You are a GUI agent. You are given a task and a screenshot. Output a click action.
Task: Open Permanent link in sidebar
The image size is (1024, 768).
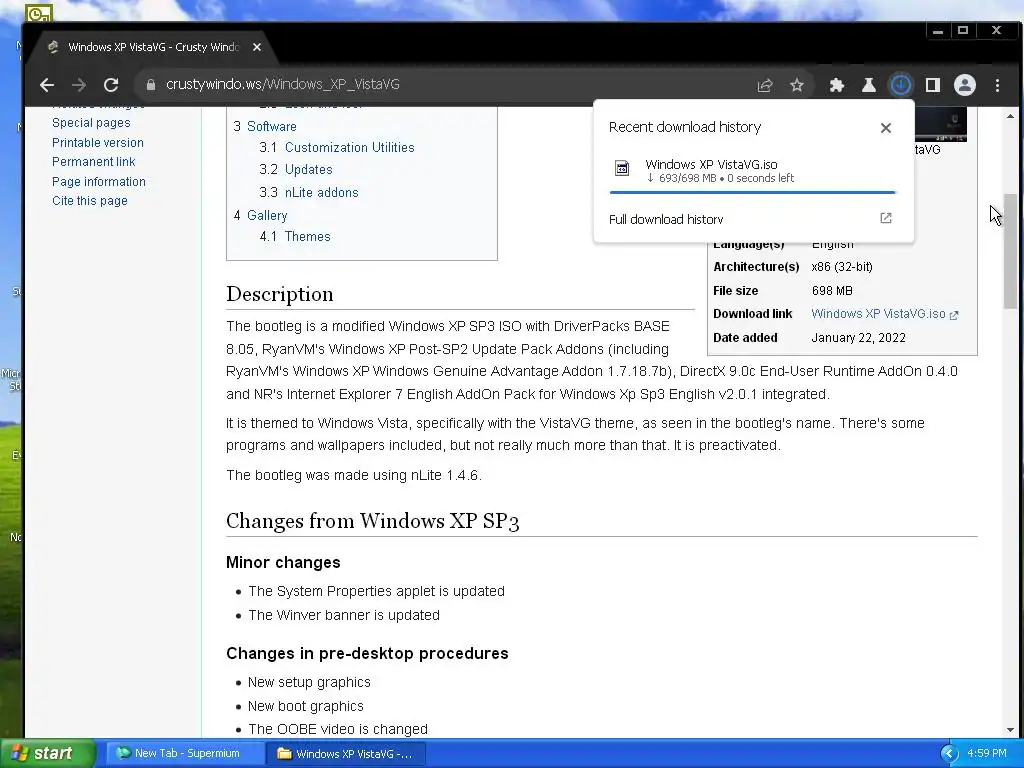tap(93, 161)
